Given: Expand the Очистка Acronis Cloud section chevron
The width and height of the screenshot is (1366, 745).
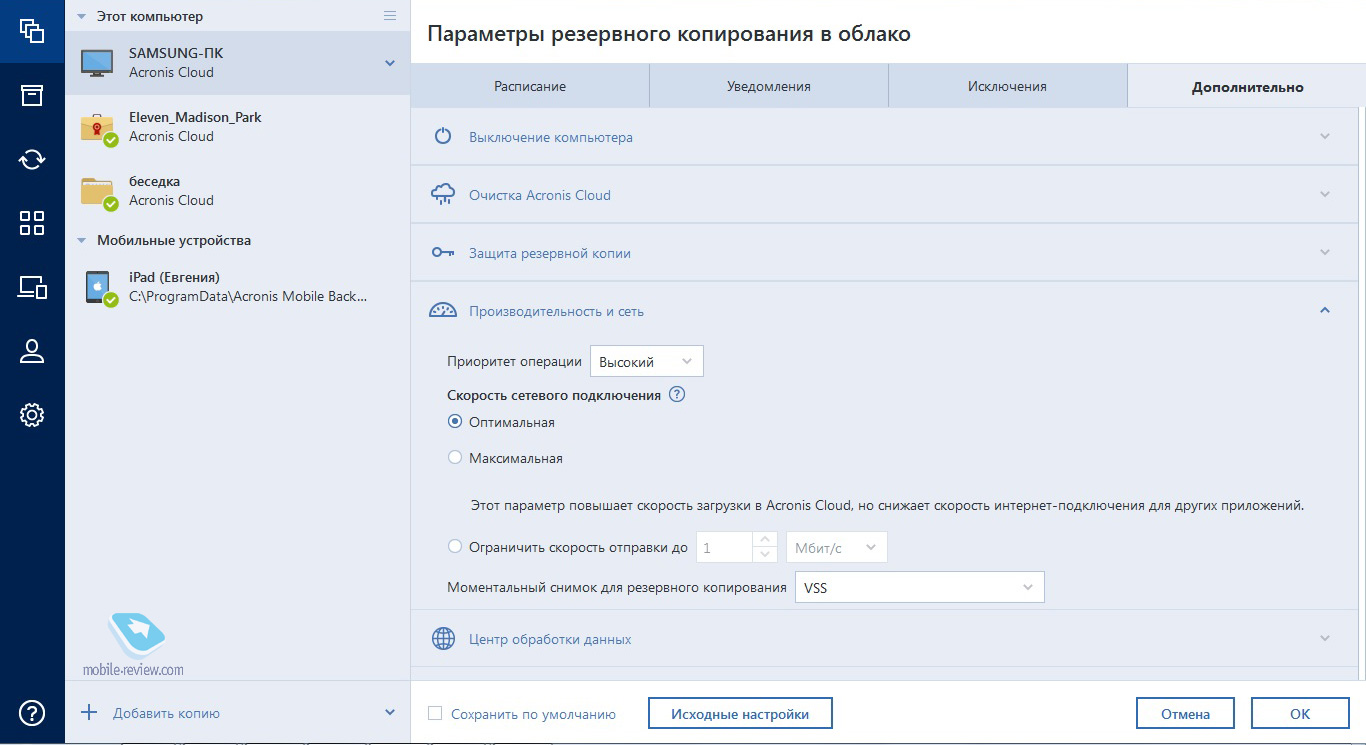Looking at the screenshot, I should [1325, 195].
